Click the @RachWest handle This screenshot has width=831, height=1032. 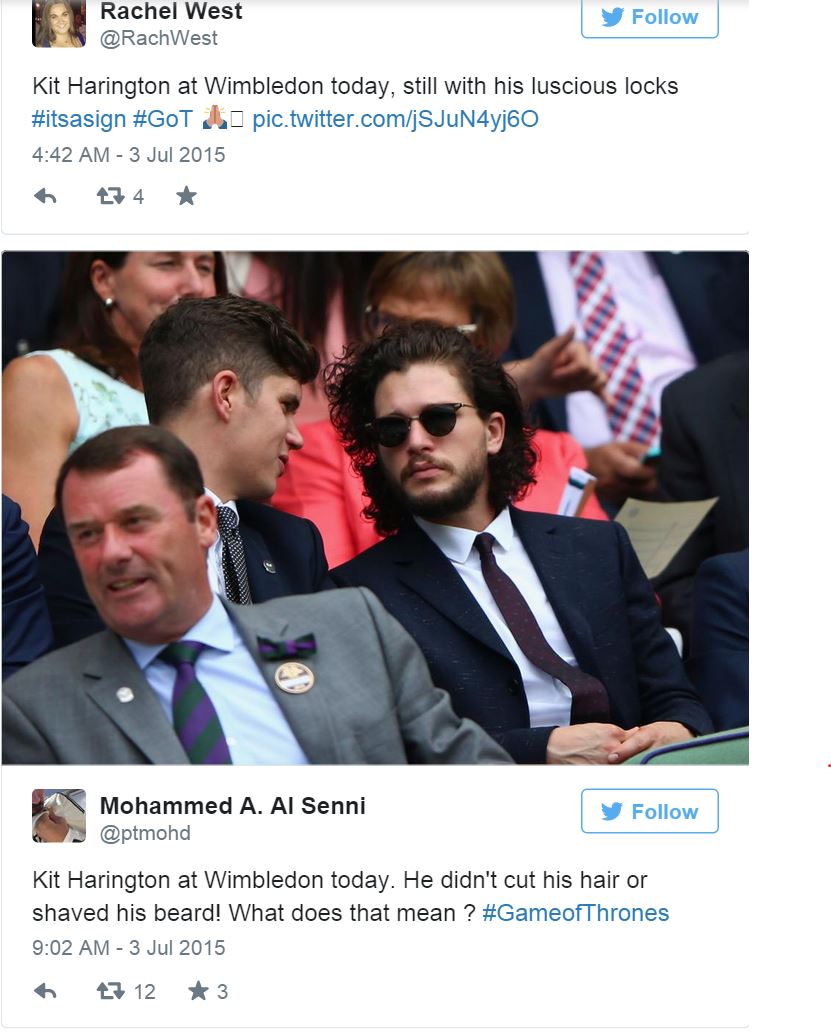(x=159, y=38)
